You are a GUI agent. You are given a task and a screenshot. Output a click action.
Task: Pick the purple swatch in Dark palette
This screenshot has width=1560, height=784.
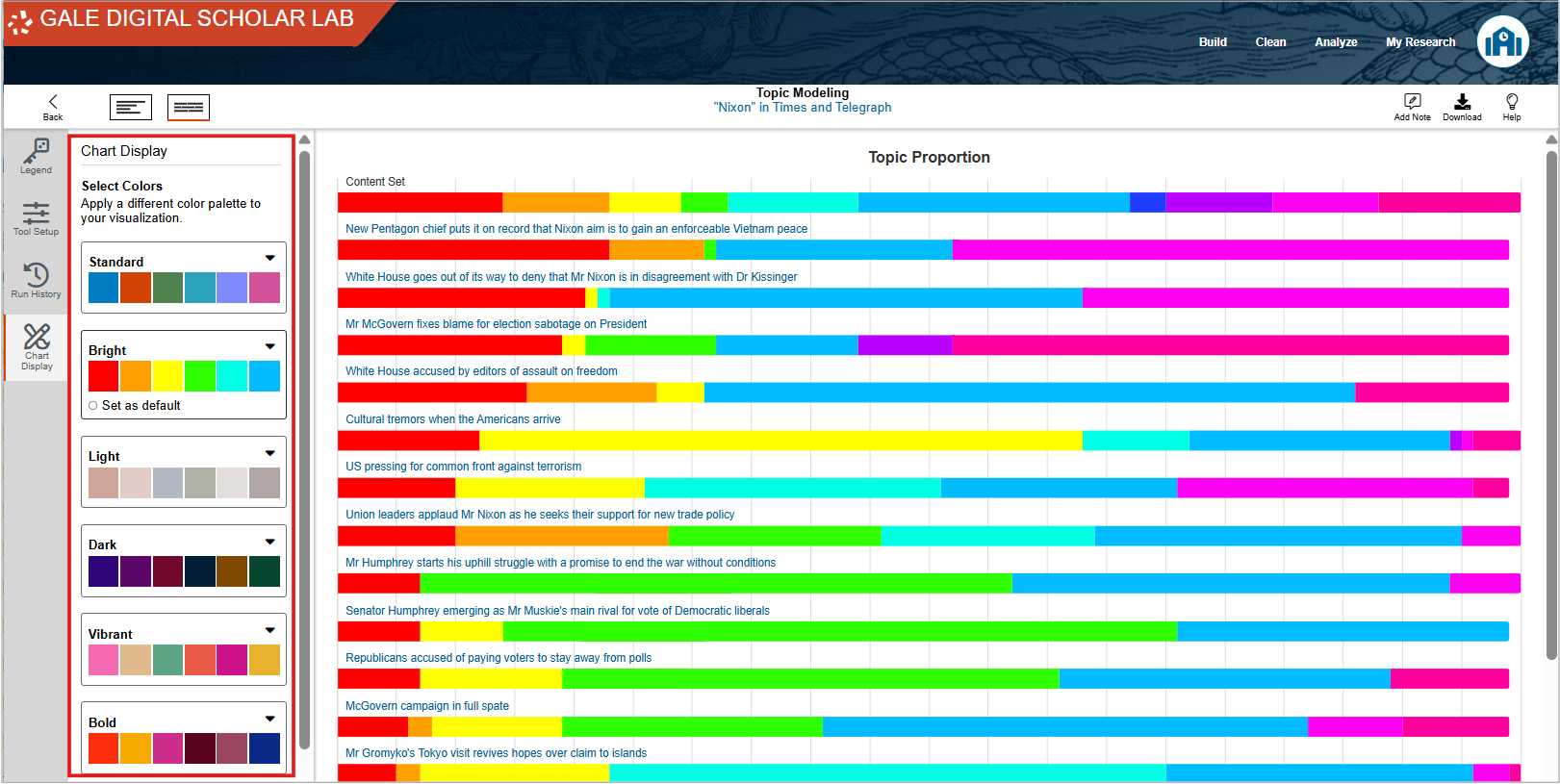pos(136,571)
